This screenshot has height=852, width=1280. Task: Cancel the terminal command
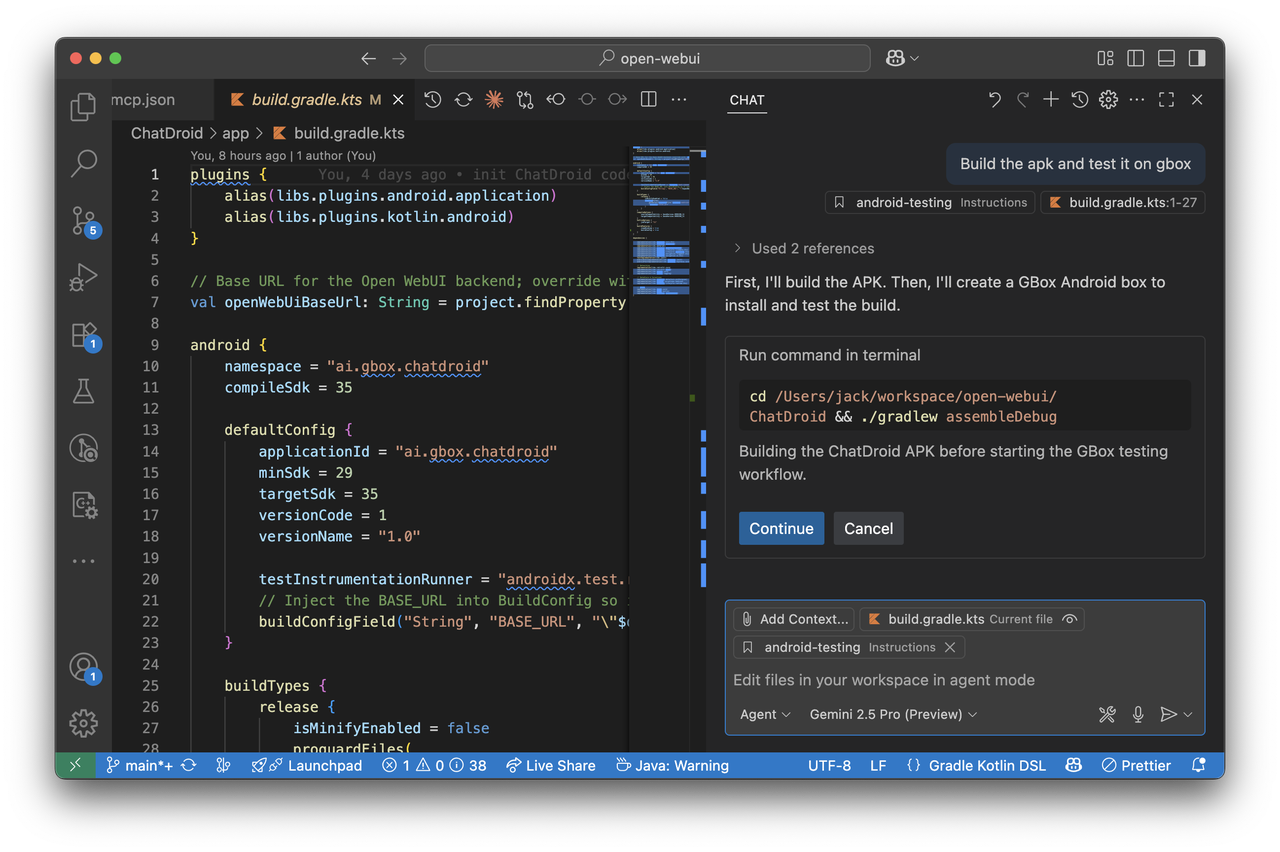pos(868,528)
